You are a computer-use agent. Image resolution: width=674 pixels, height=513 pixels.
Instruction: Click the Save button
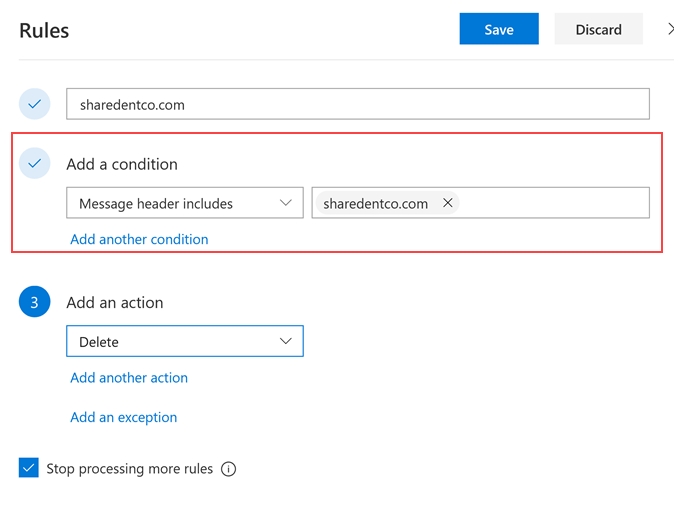(x=499, y=29)
